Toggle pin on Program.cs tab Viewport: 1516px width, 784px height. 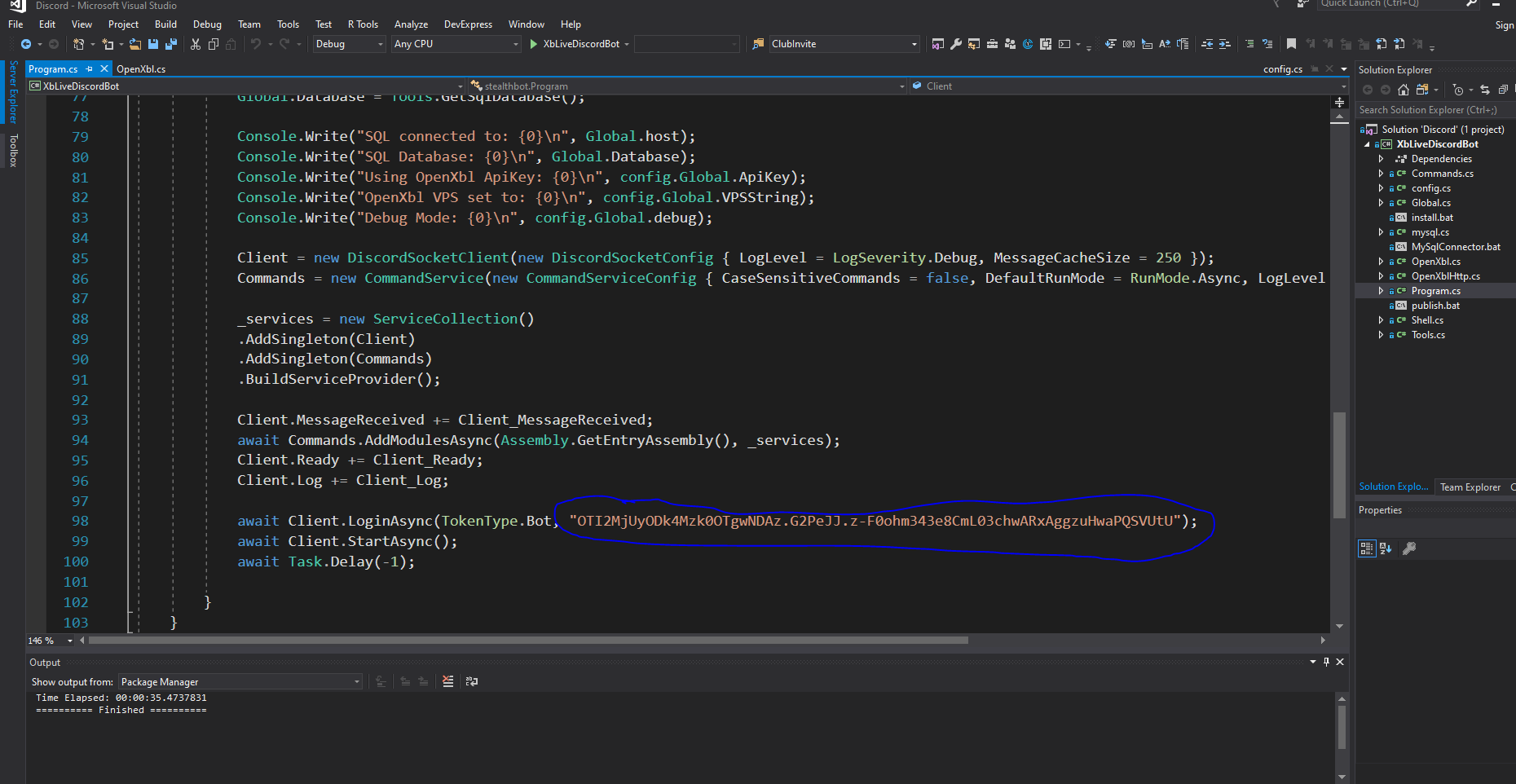(90, 69)
